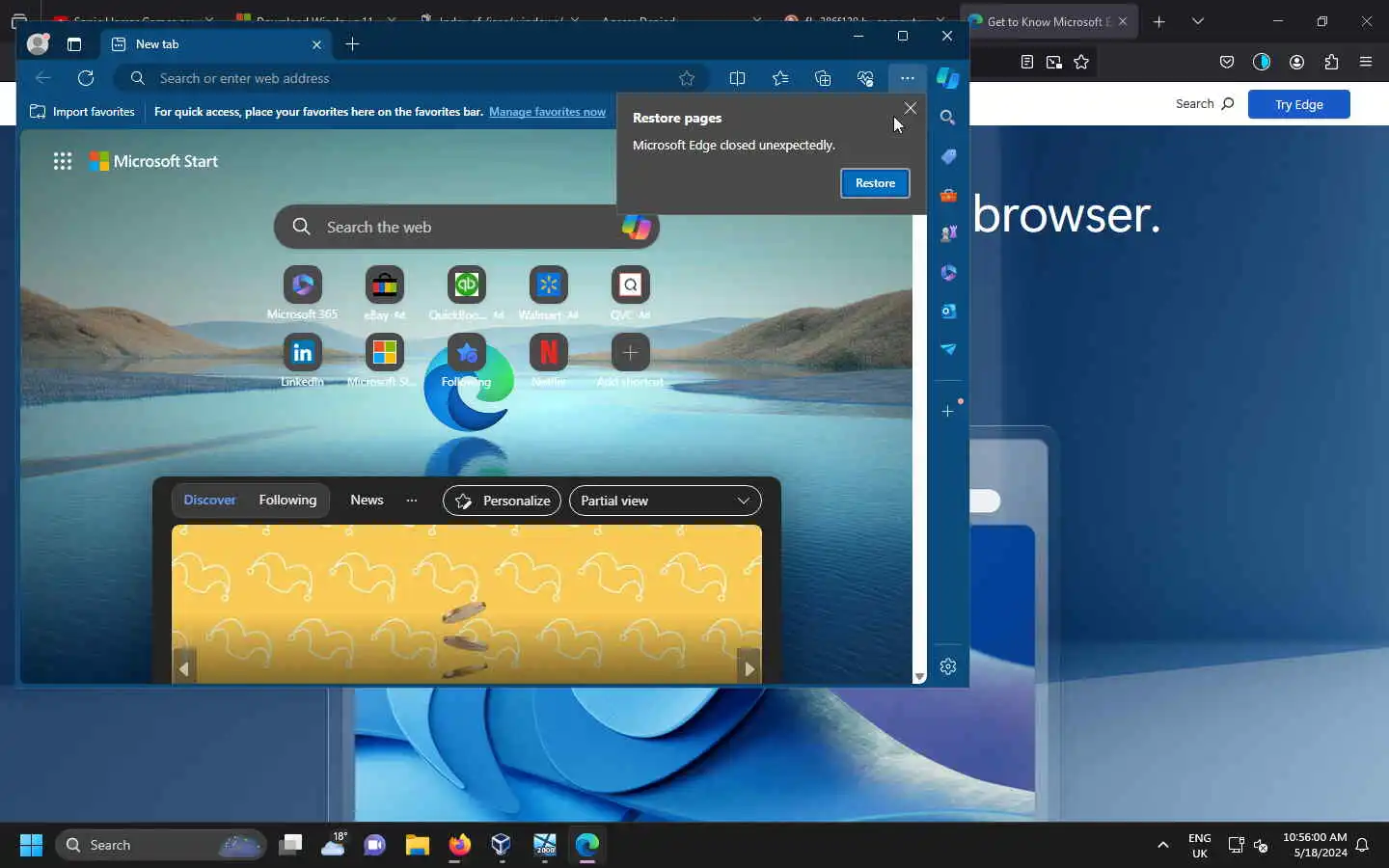Focus Edge address bar field
The width and height of the screenshot is (1389, 868).
(411, 78)
